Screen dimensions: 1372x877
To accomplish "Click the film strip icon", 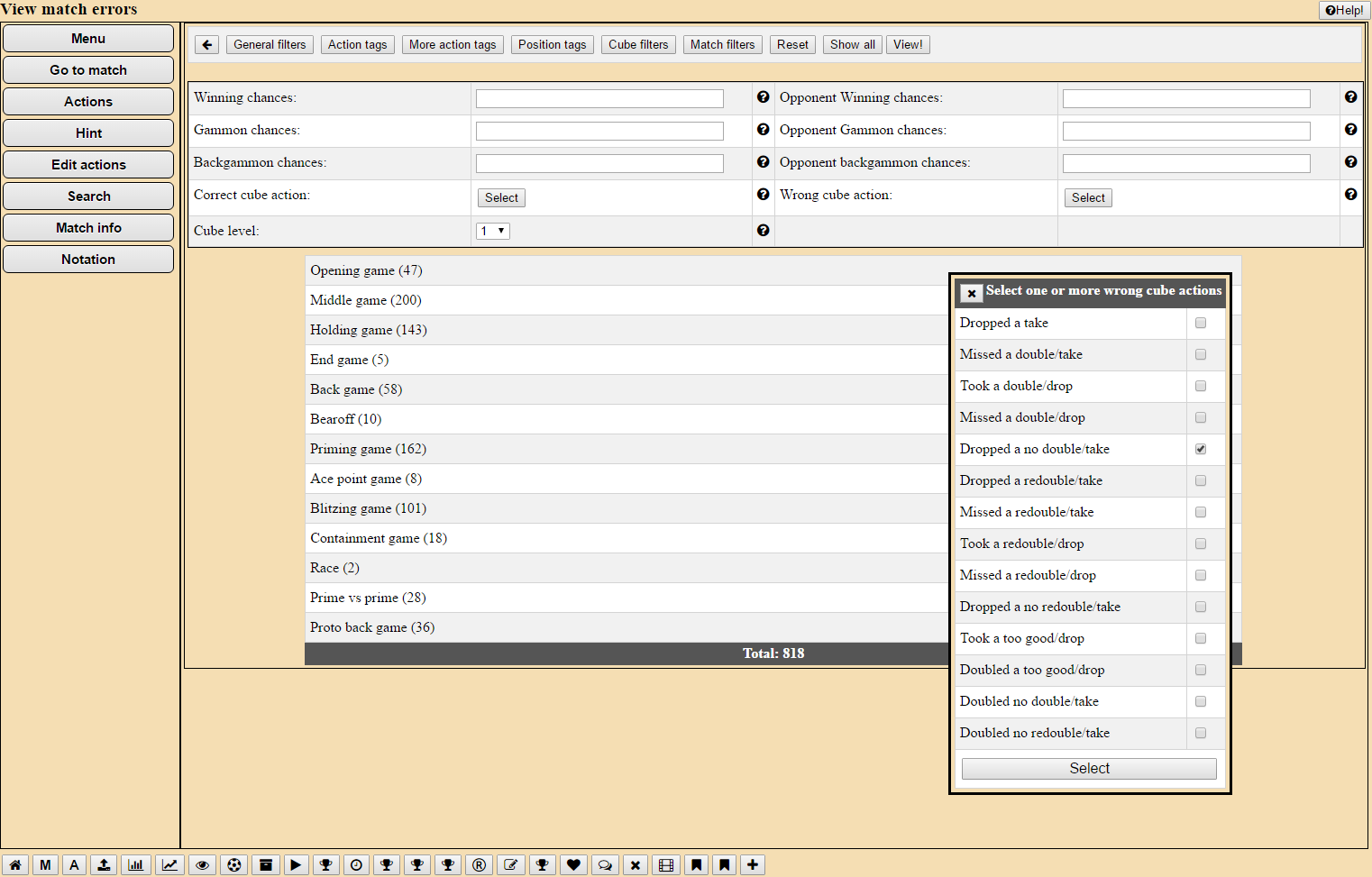I will (666, 865).
